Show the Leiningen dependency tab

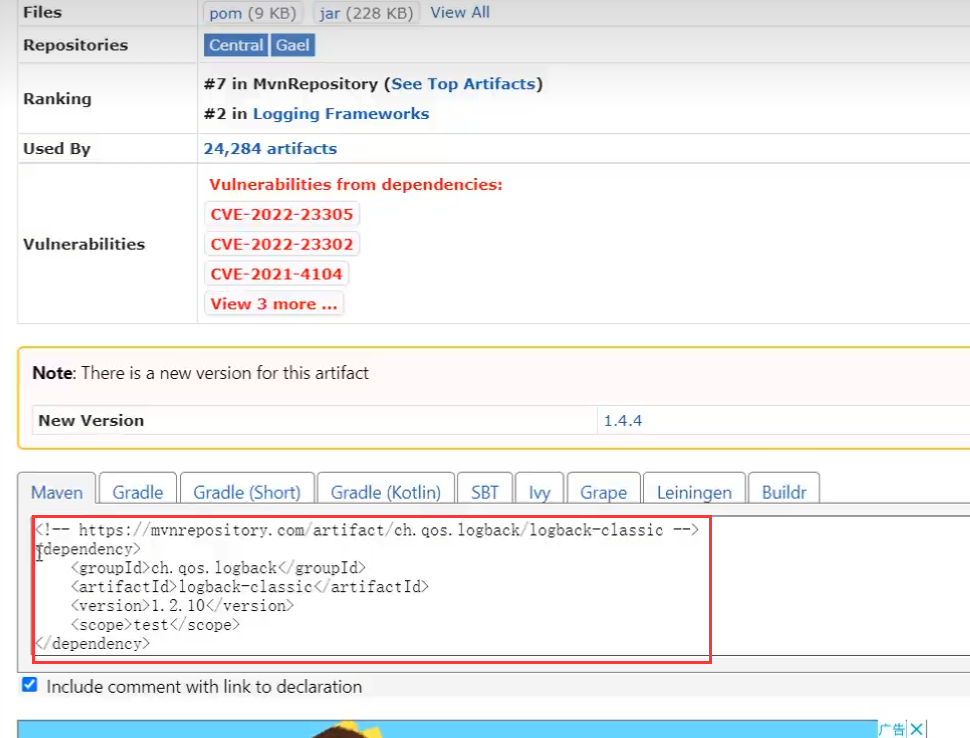point(694,492)
